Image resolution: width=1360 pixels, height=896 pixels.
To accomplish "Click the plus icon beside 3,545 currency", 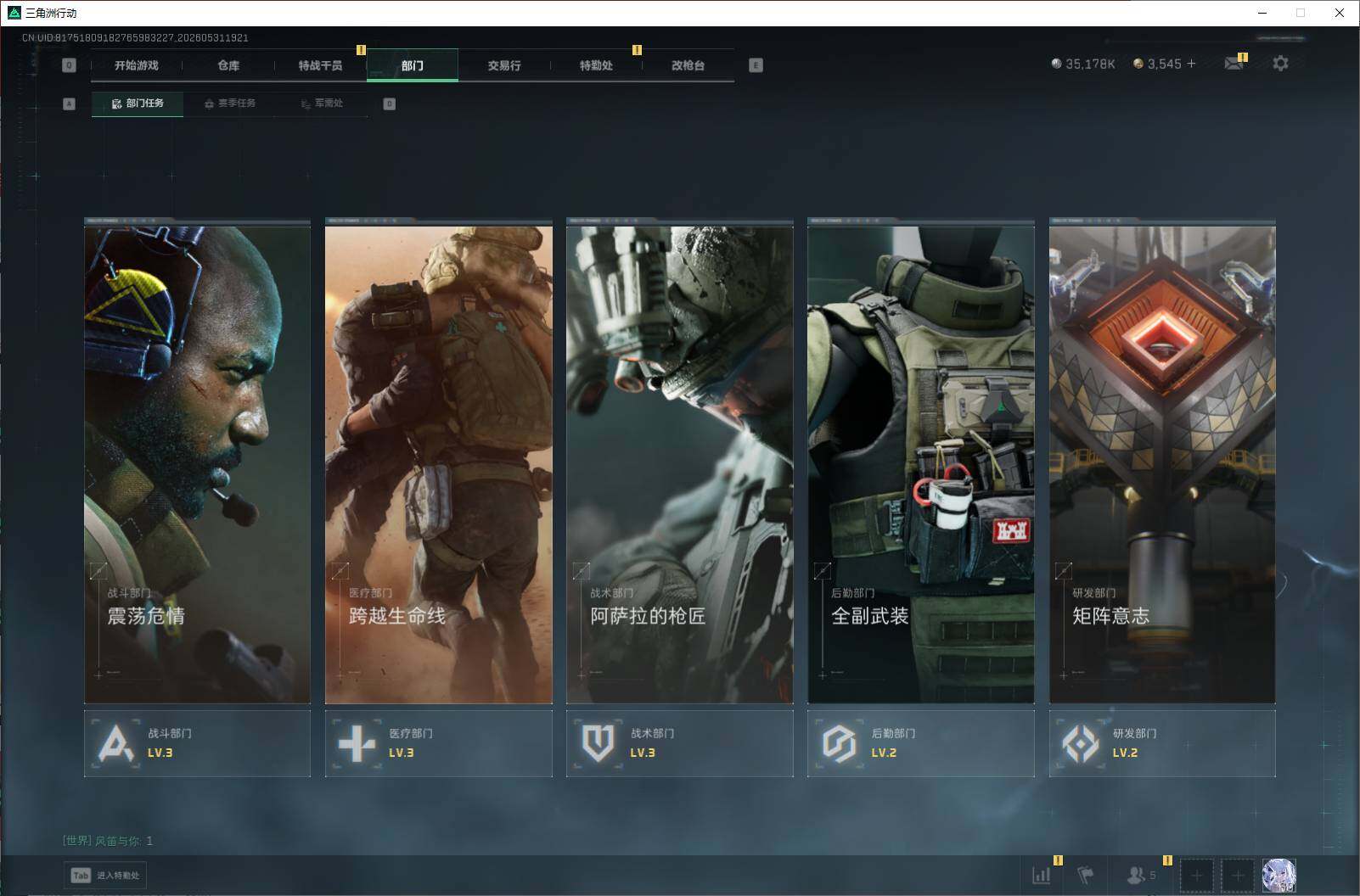I will [1191, 64].
